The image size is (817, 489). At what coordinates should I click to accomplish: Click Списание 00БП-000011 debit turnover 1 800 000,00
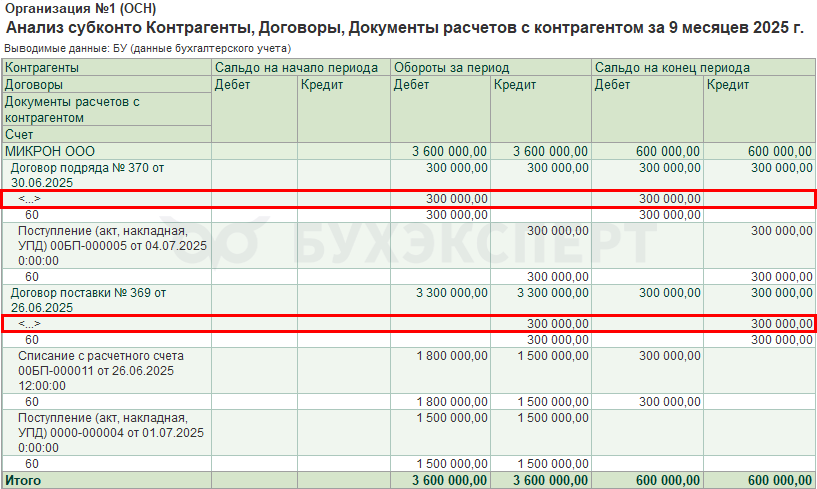click(452, 356)
